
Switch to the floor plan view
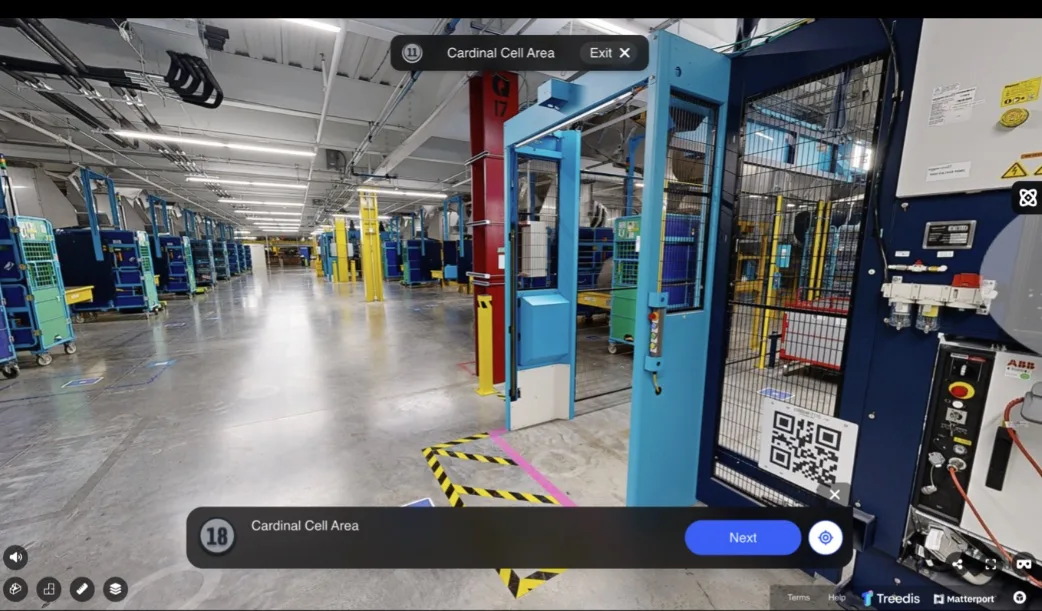point(49,589)
